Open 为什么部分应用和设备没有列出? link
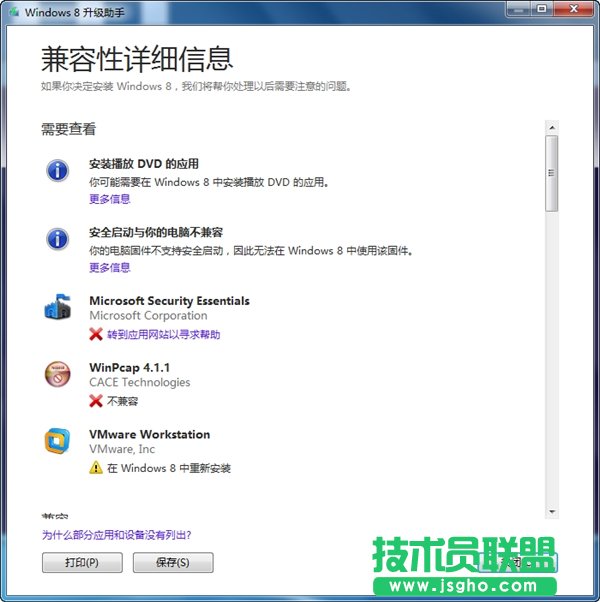Viewport: 600px width, 602px height. point(116,535)
